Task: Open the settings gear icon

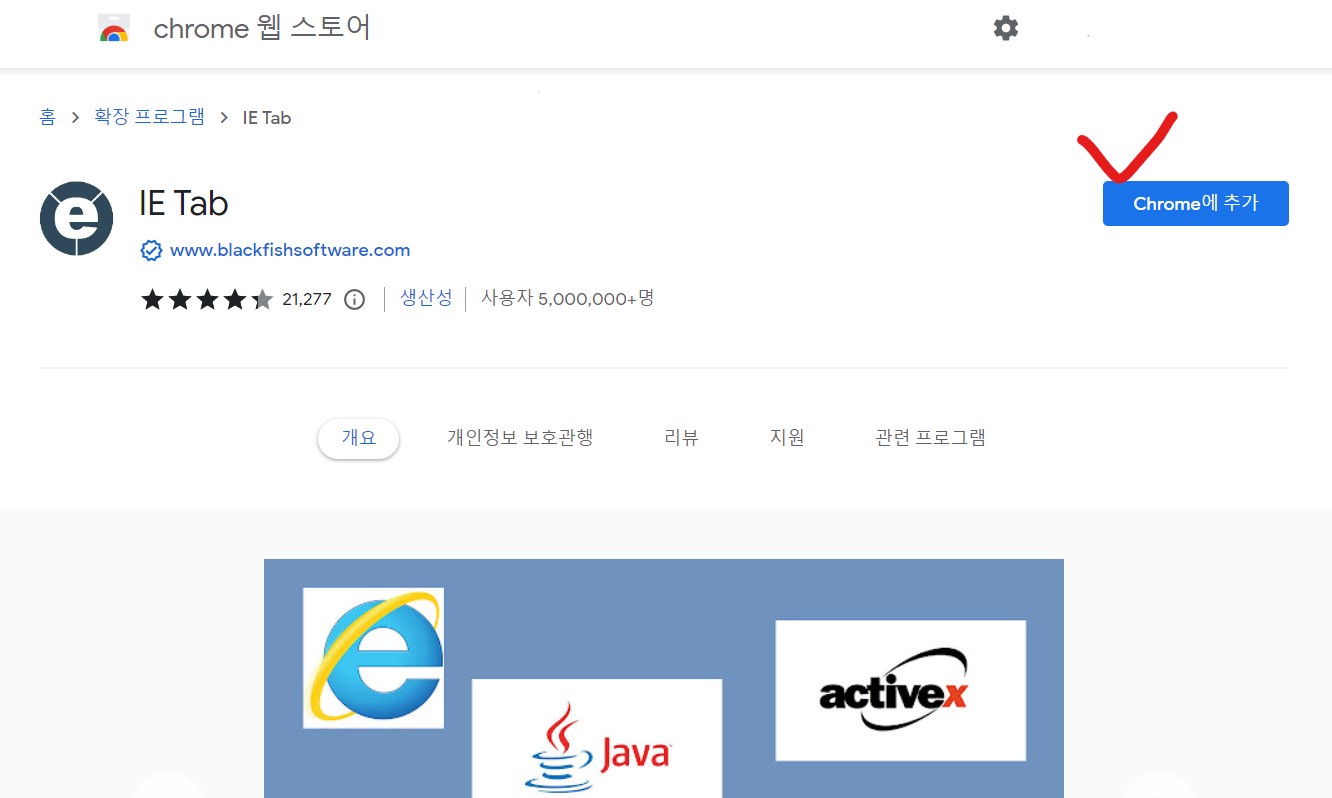Action: coord(1006,28)
